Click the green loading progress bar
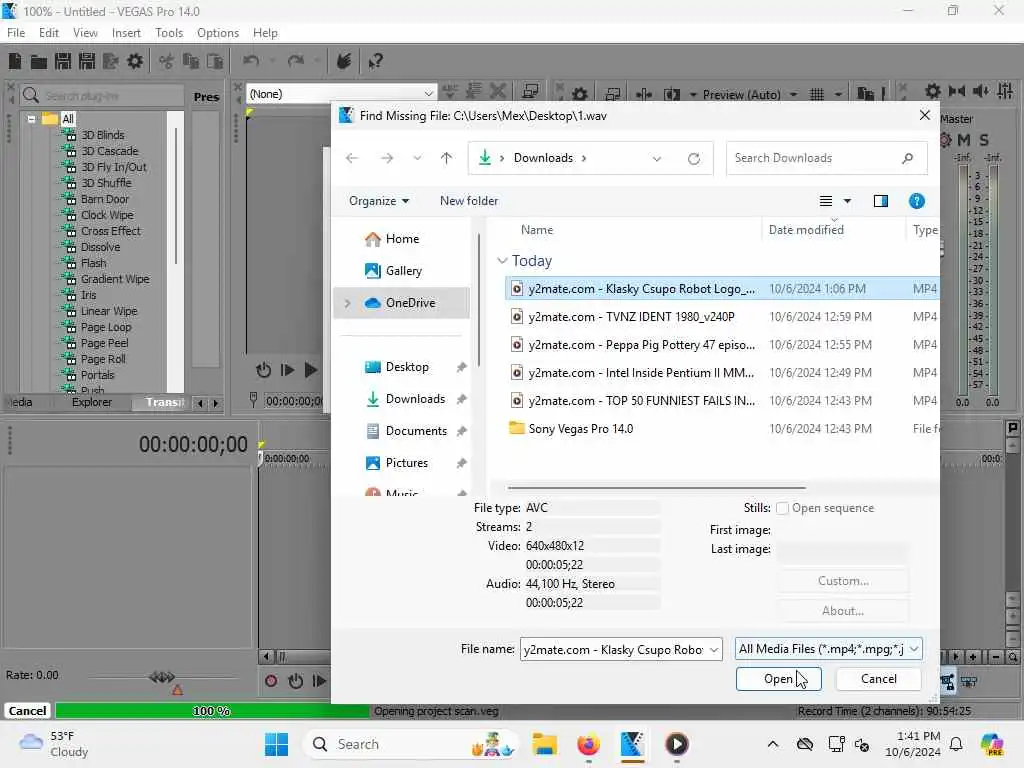This screenshot has width=1024, height=768. pos(212,711)
